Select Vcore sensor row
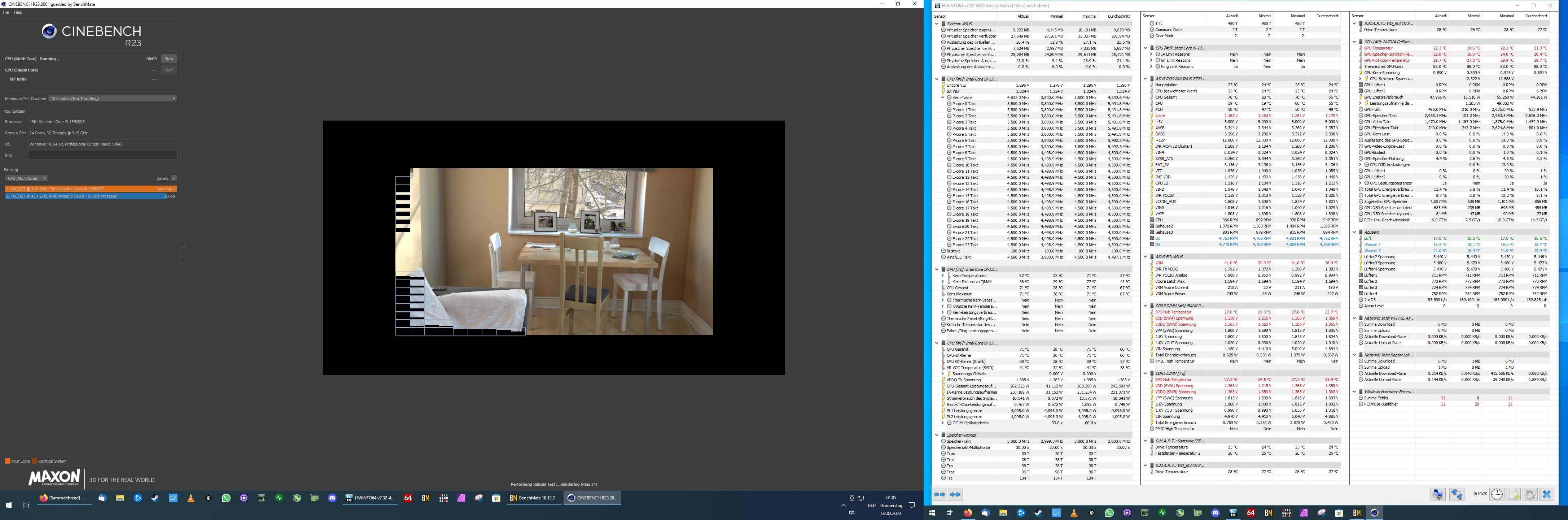Viewport: 1568px width, 520px height. (x=1242, y=116)
